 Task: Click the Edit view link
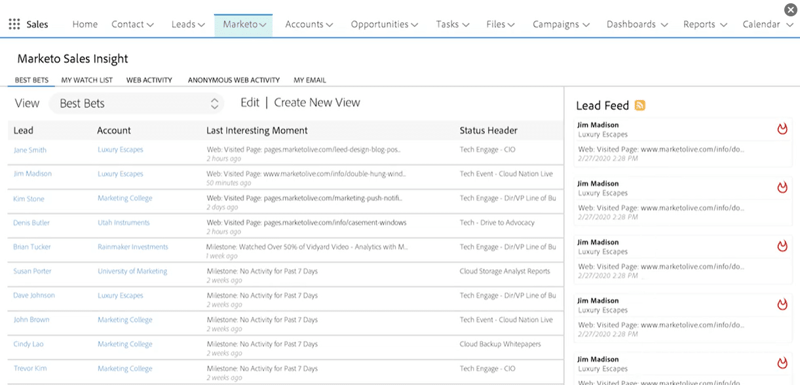(x=250, y=102)
